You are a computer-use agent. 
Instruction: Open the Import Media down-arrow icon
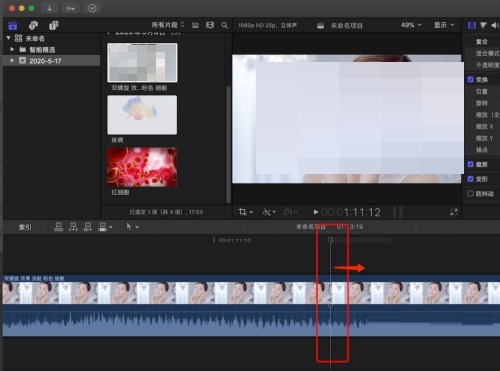pyautogui.click(x=49, y=8)
